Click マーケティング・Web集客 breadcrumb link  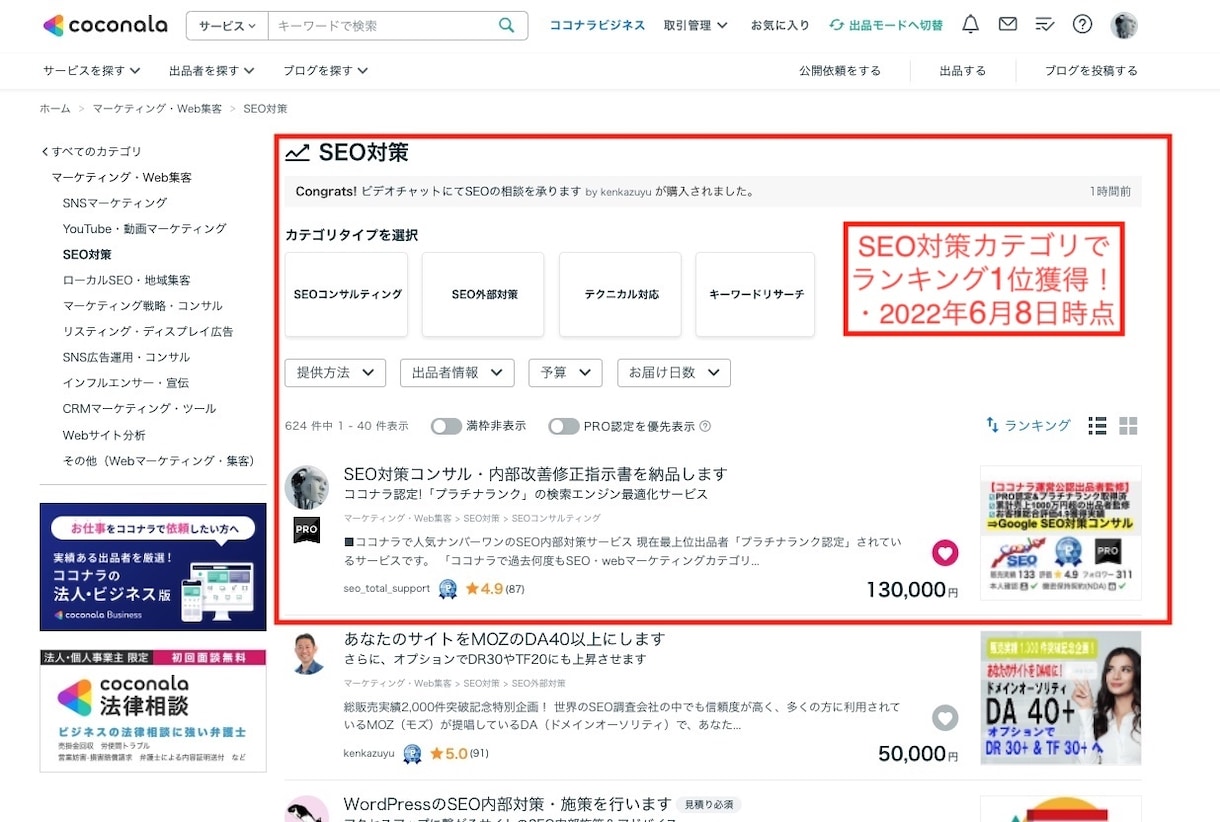coord(157,108)
